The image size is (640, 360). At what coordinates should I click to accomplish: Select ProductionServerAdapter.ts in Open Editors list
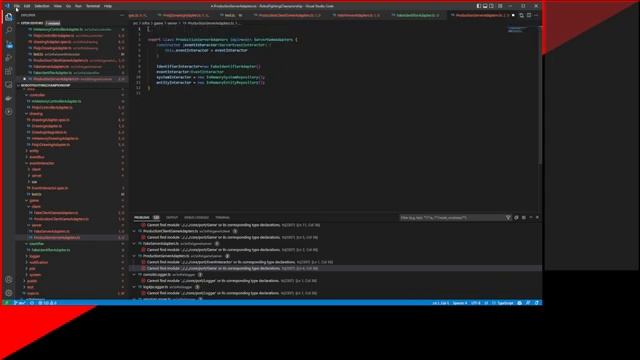point(72,79)
